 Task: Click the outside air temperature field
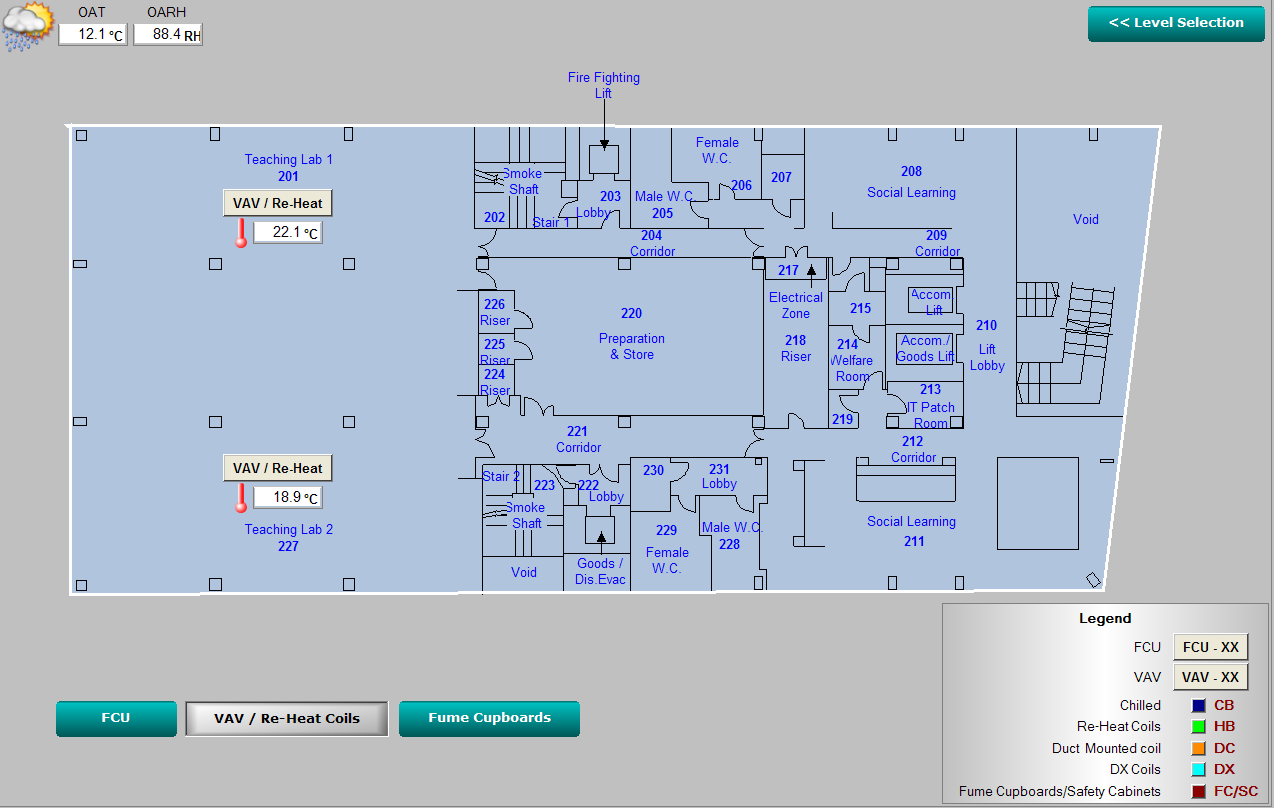click(x=92, y=35)
